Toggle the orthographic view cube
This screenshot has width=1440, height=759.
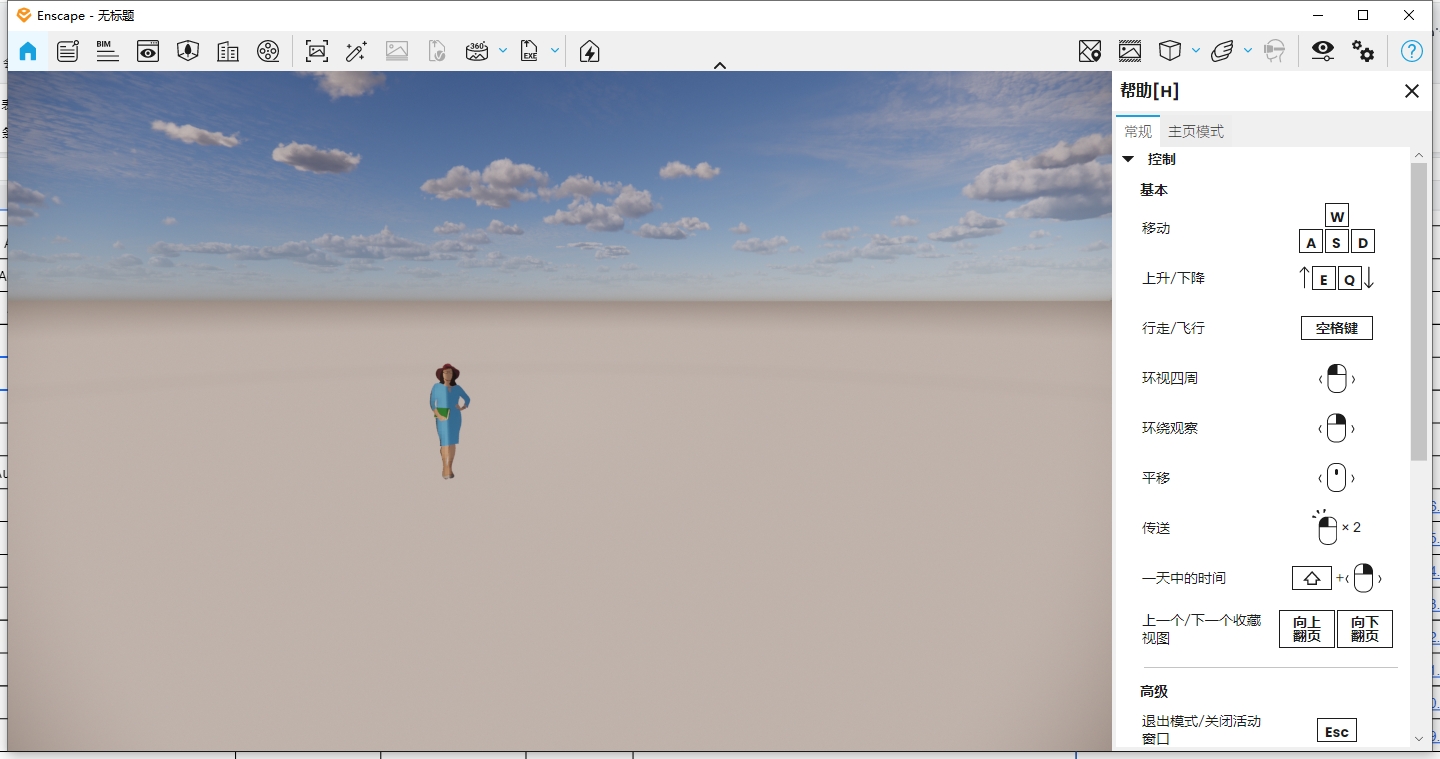(1170, 51)
